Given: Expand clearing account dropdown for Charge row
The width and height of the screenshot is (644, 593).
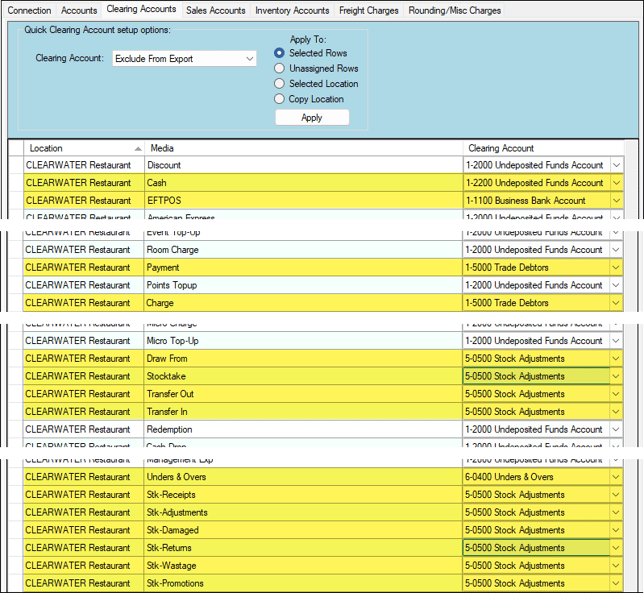Looking at the screenshot, I should (x=616, y=303).
